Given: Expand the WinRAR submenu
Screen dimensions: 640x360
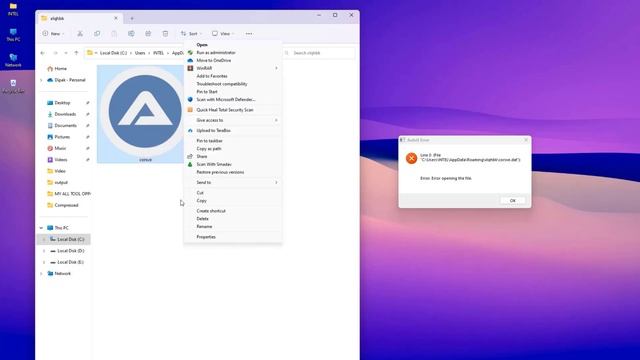Looking at the screenshot, I should pos(233,68).
